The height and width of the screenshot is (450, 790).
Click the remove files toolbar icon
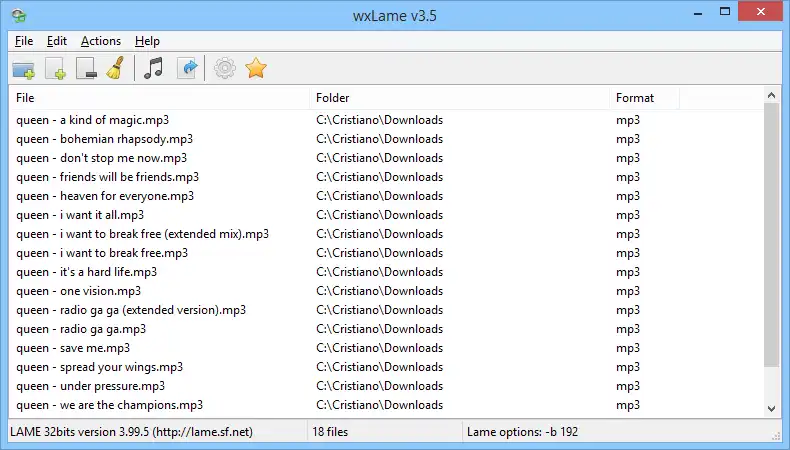(x=86, y=68)
